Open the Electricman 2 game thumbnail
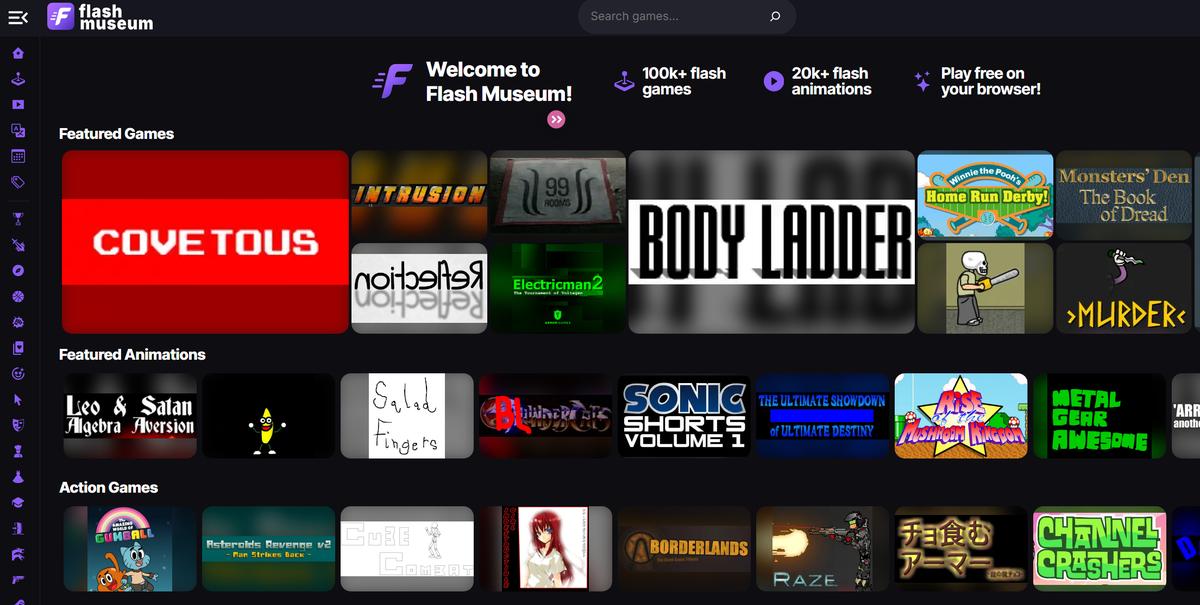This screenshot has width=1200, height=605. [558, 288]
